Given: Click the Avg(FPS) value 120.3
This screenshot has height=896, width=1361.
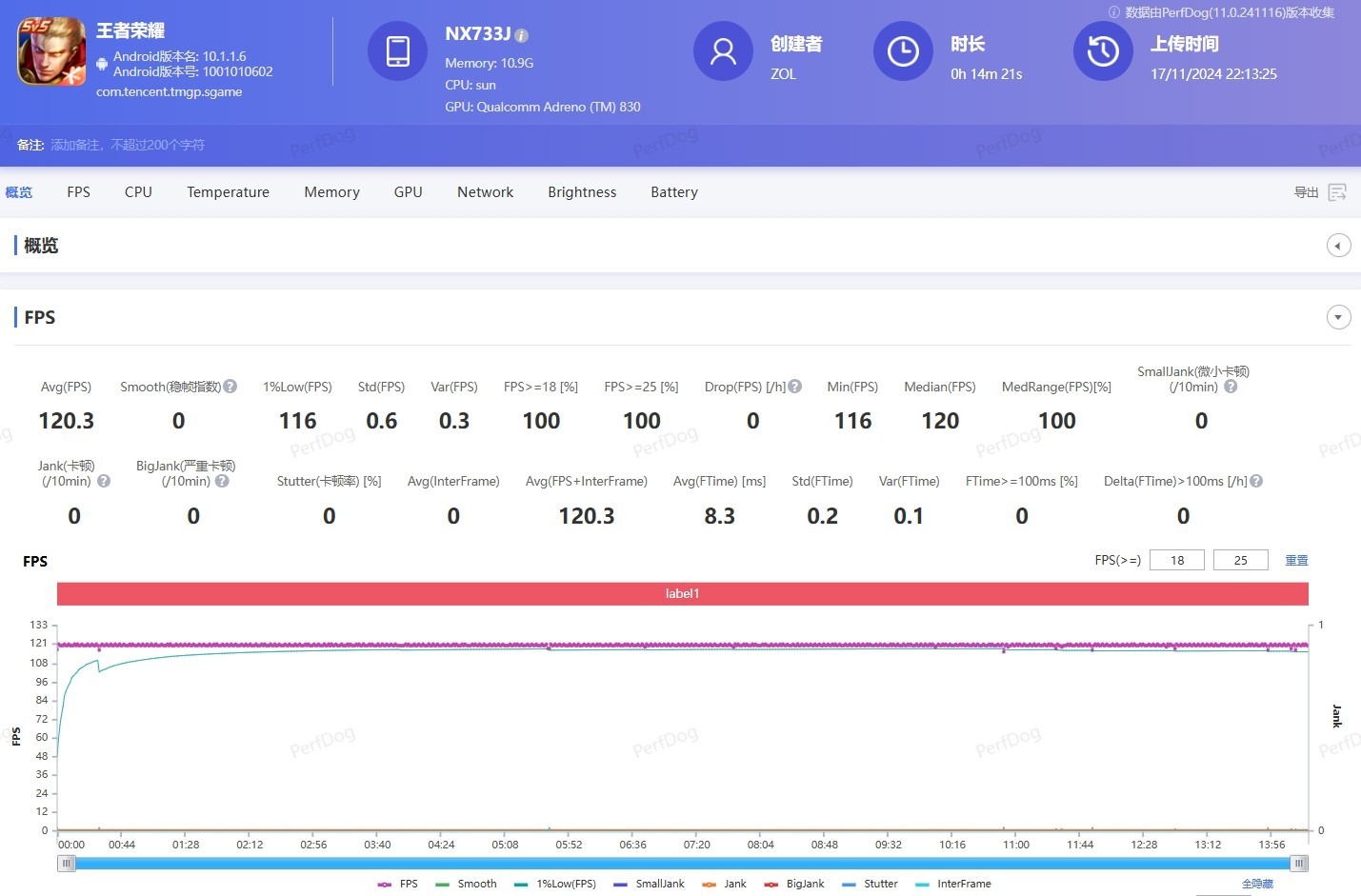Looking at the screenshot, I should pyautogui.click(x=67, y=421).
